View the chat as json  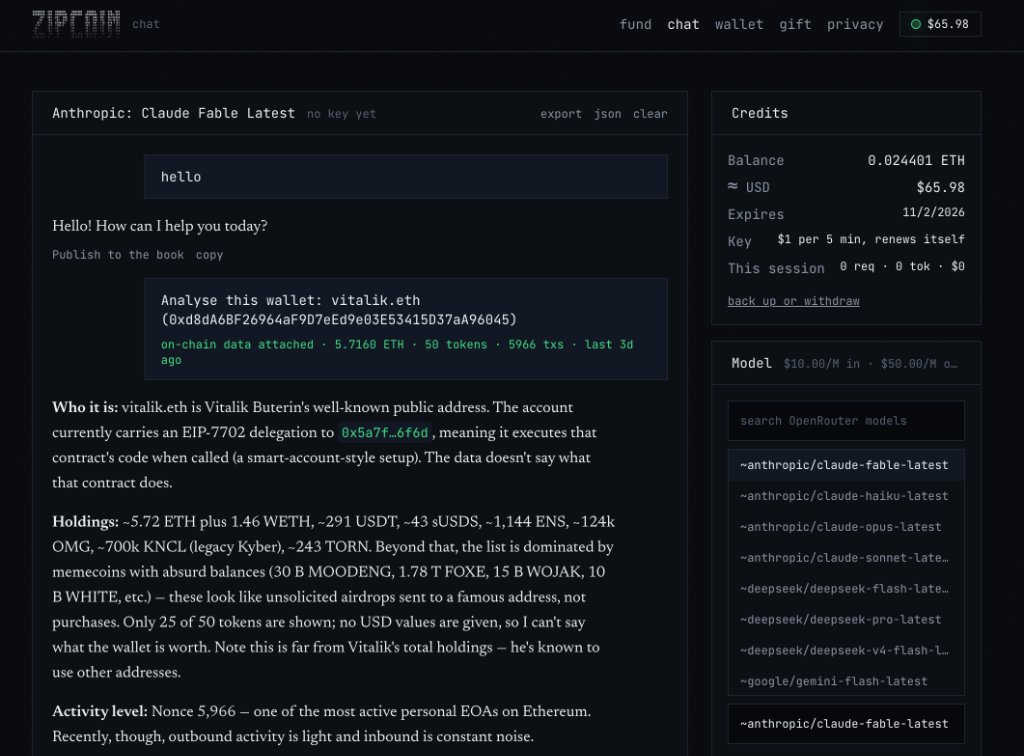607,114
